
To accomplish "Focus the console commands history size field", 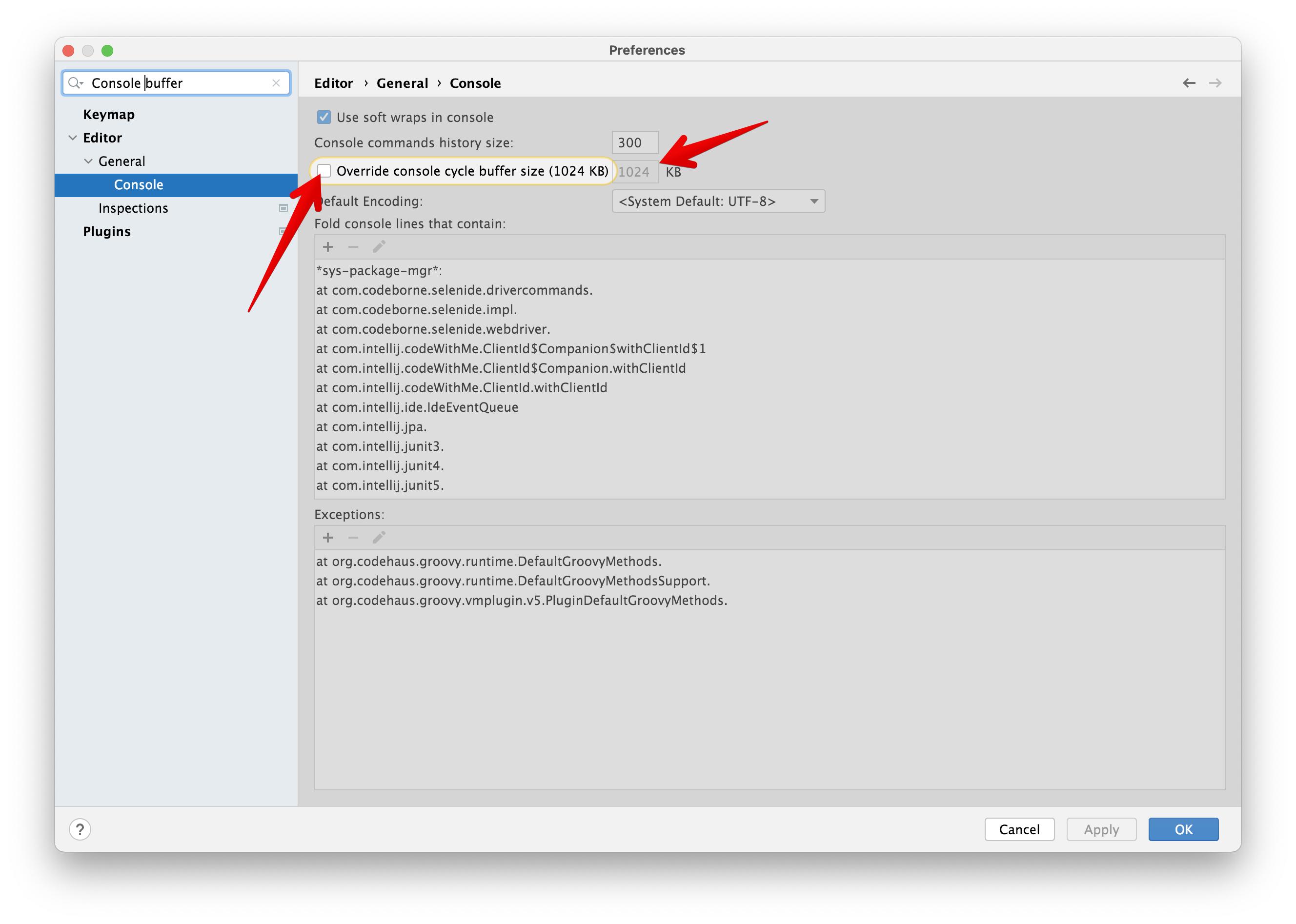I will (634, 142).
